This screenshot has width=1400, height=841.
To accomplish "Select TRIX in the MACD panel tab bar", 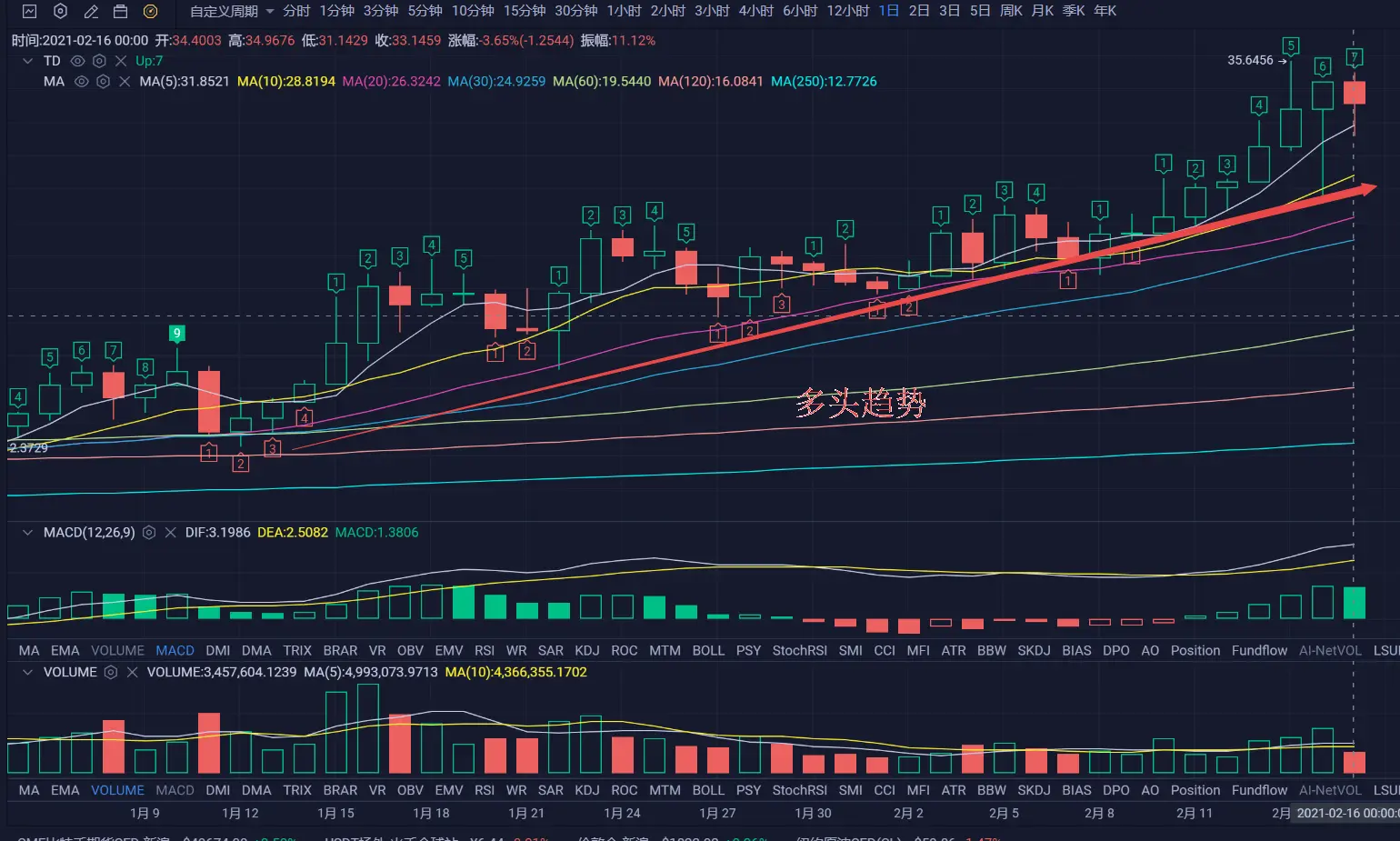I will click(297, 650).
